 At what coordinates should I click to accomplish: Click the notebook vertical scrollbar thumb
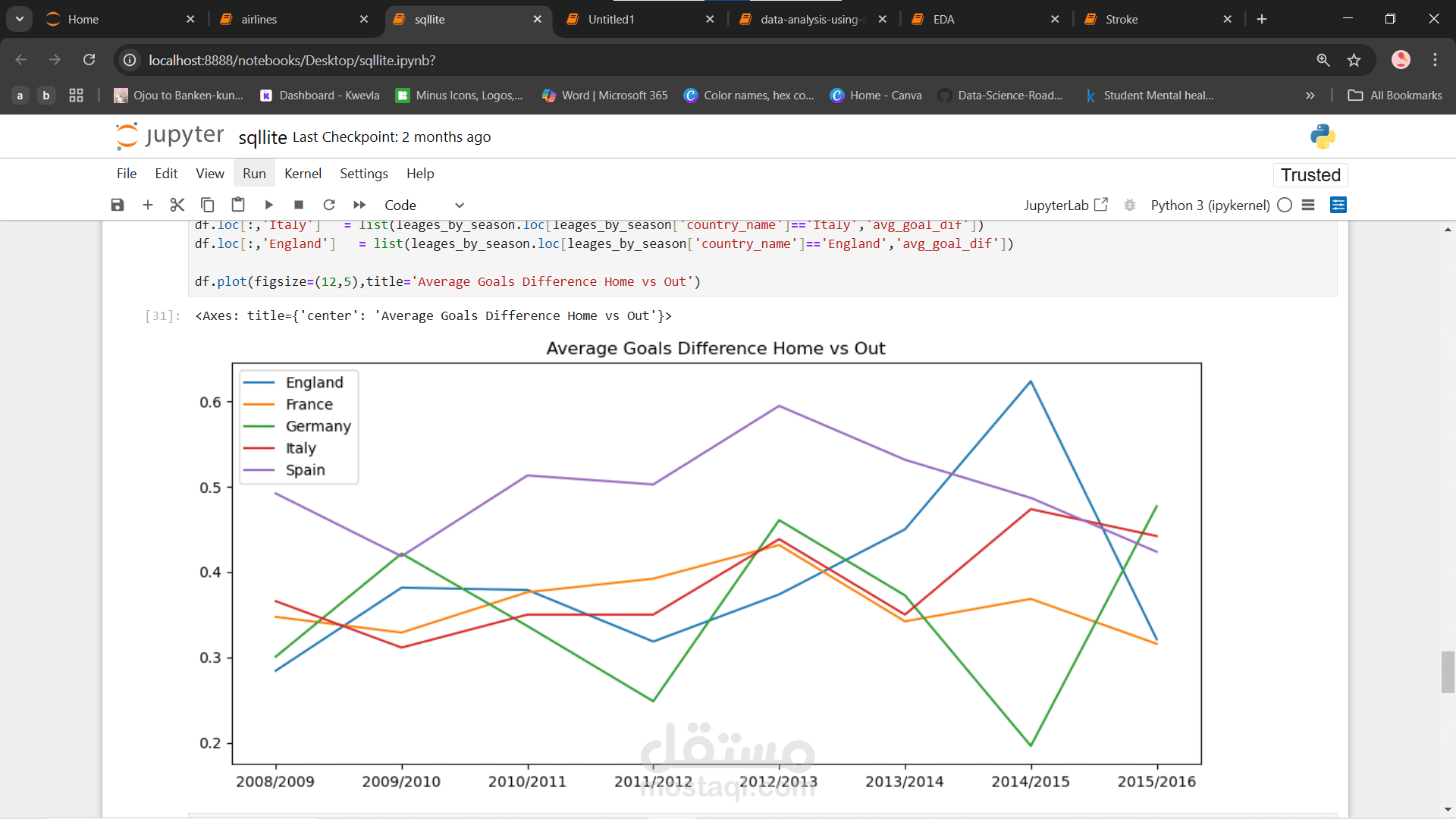[1448, 671]
